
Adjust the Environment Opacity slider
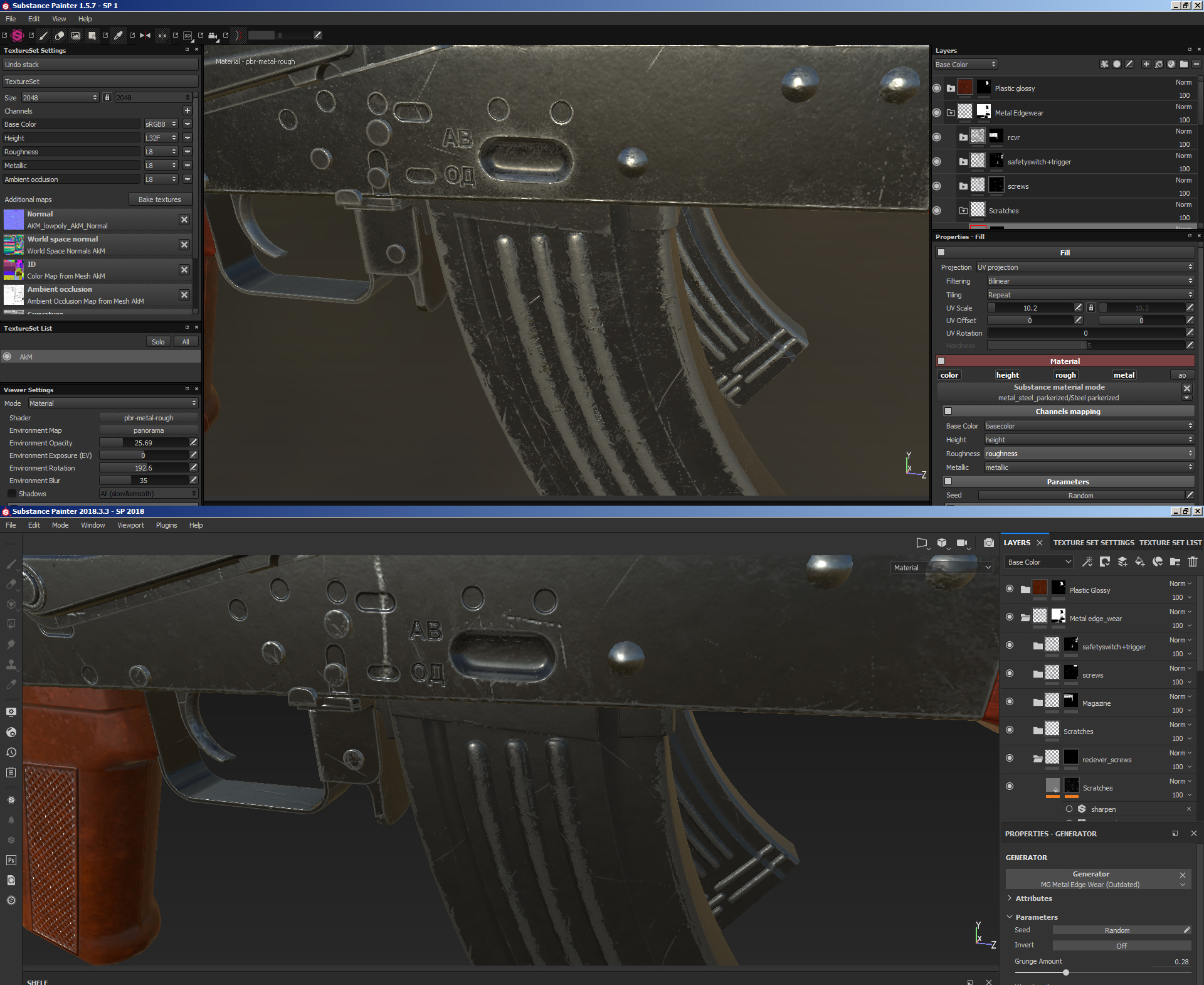point(144,443)
